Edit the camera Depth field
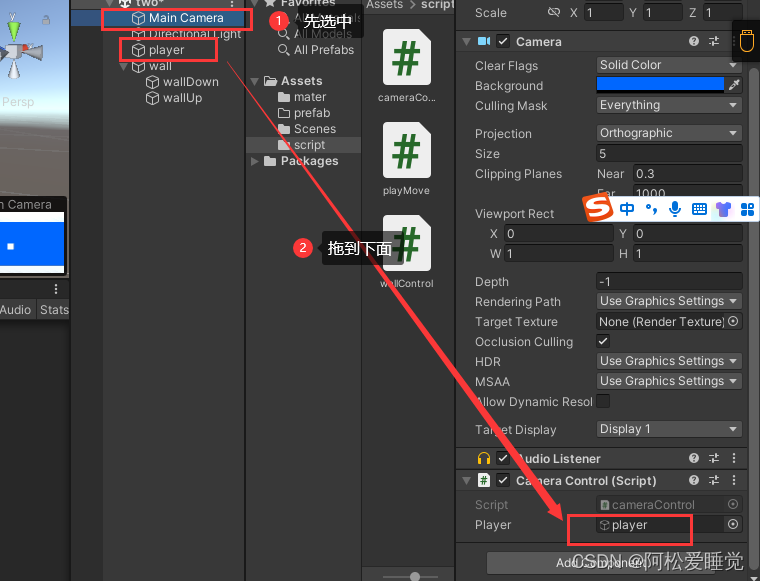The height and width of the screenshot is (581, 760). tap(669, 282)
